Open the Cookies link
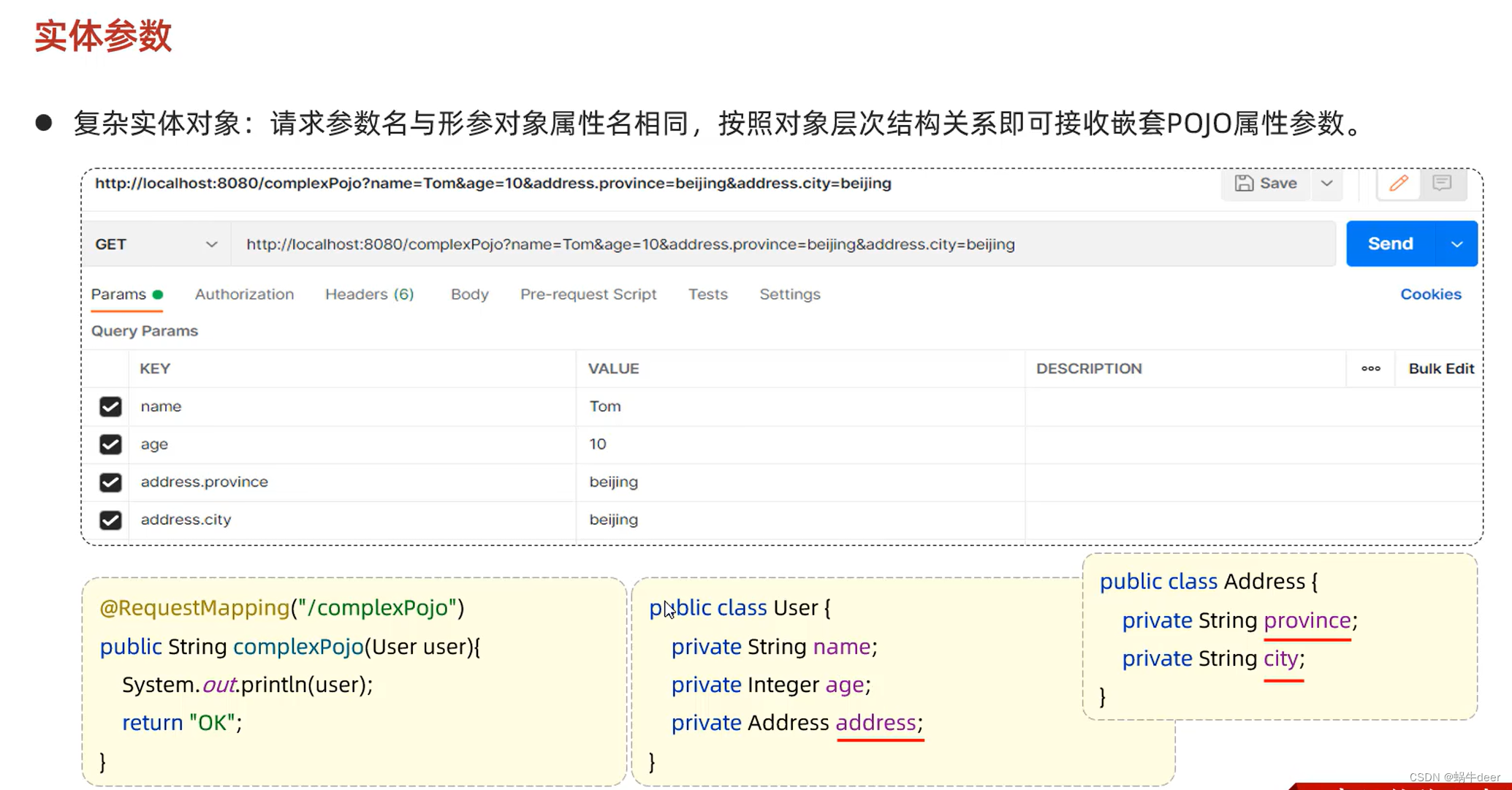This screenshot has width=1512, height=790. point(1430,294)
